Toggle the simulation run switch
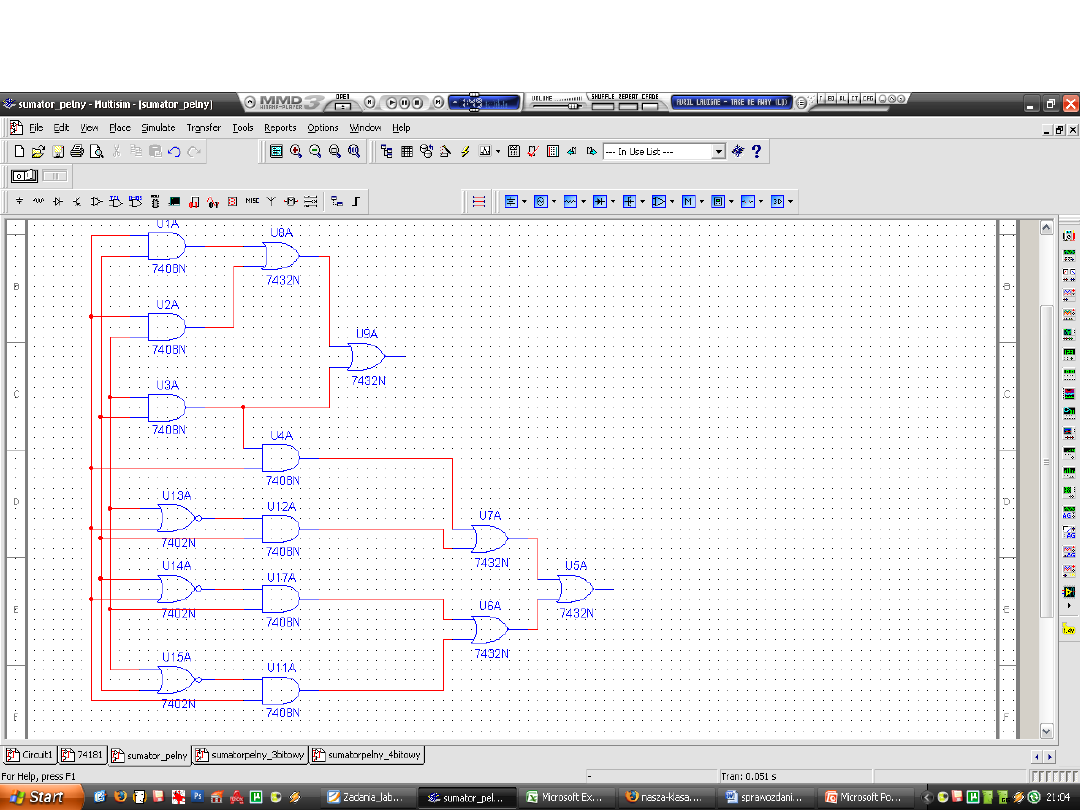Screen dimensions: 1080x810 [25, 176]
